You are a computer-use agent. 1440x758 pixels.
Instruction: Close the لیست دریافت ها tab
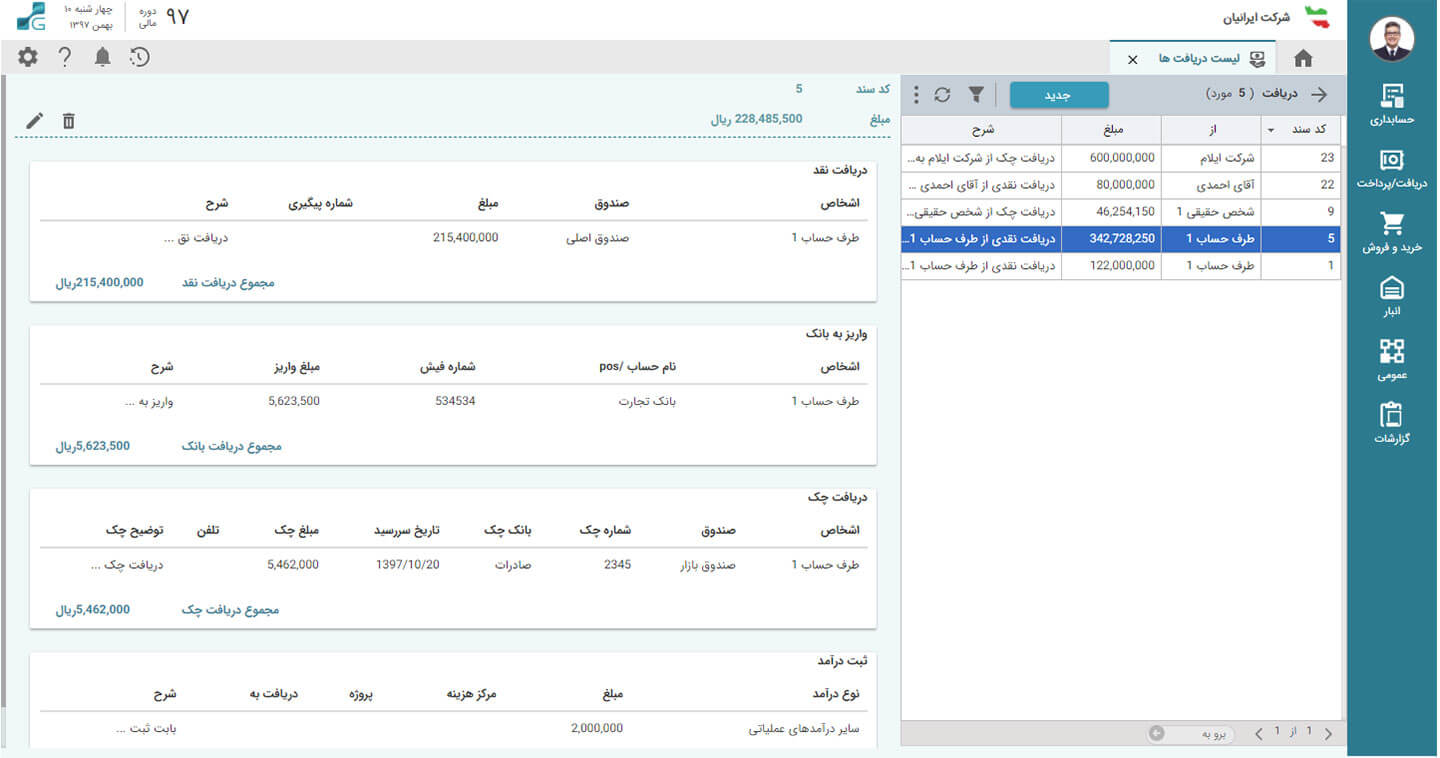click(1132, 60)
